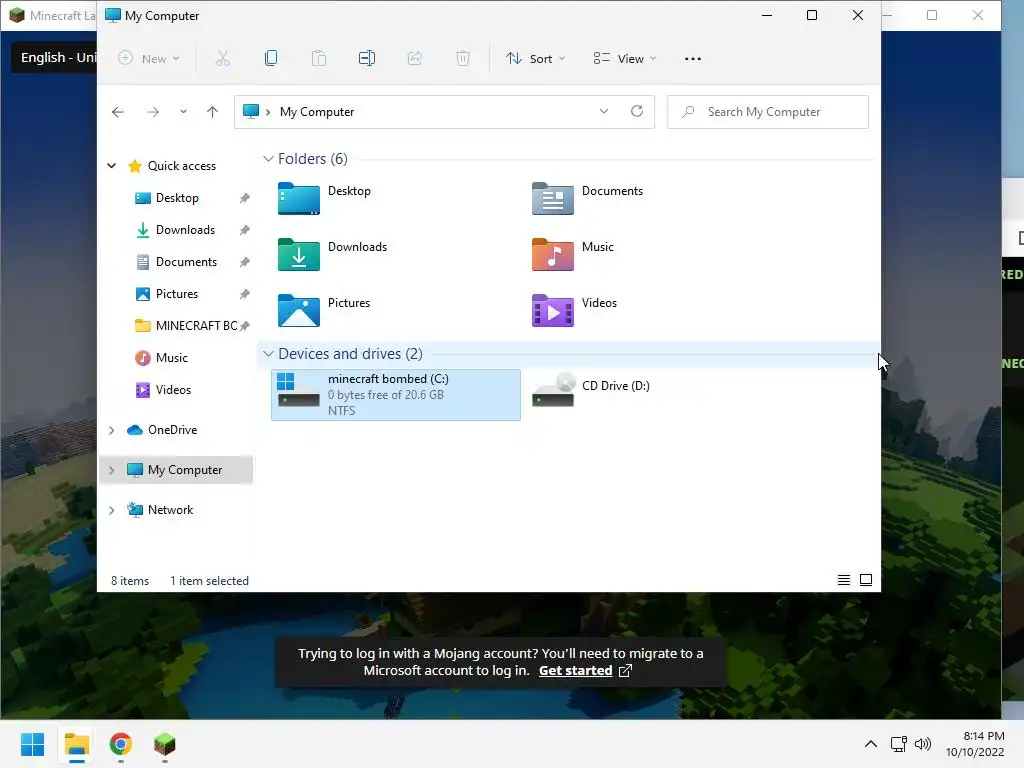The width and height of the screenshot is (1024, 768).
Task: Click the Share icon in toolbar
Action: tap(415, 59)
